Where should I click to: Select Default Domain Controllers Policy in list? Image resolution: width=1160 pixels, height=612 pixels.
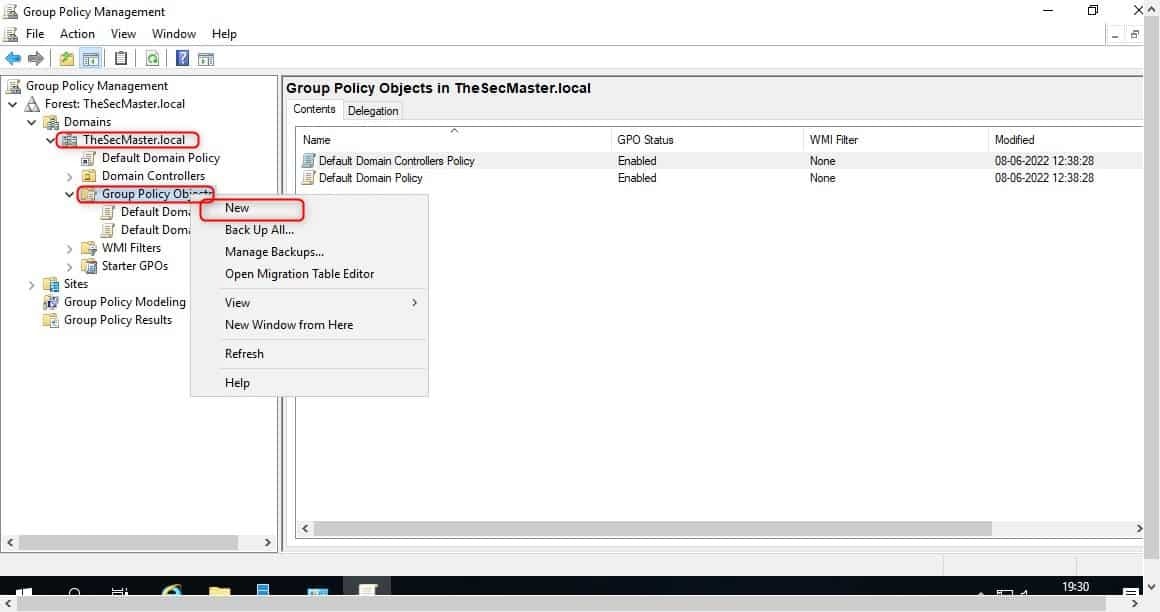397,161
